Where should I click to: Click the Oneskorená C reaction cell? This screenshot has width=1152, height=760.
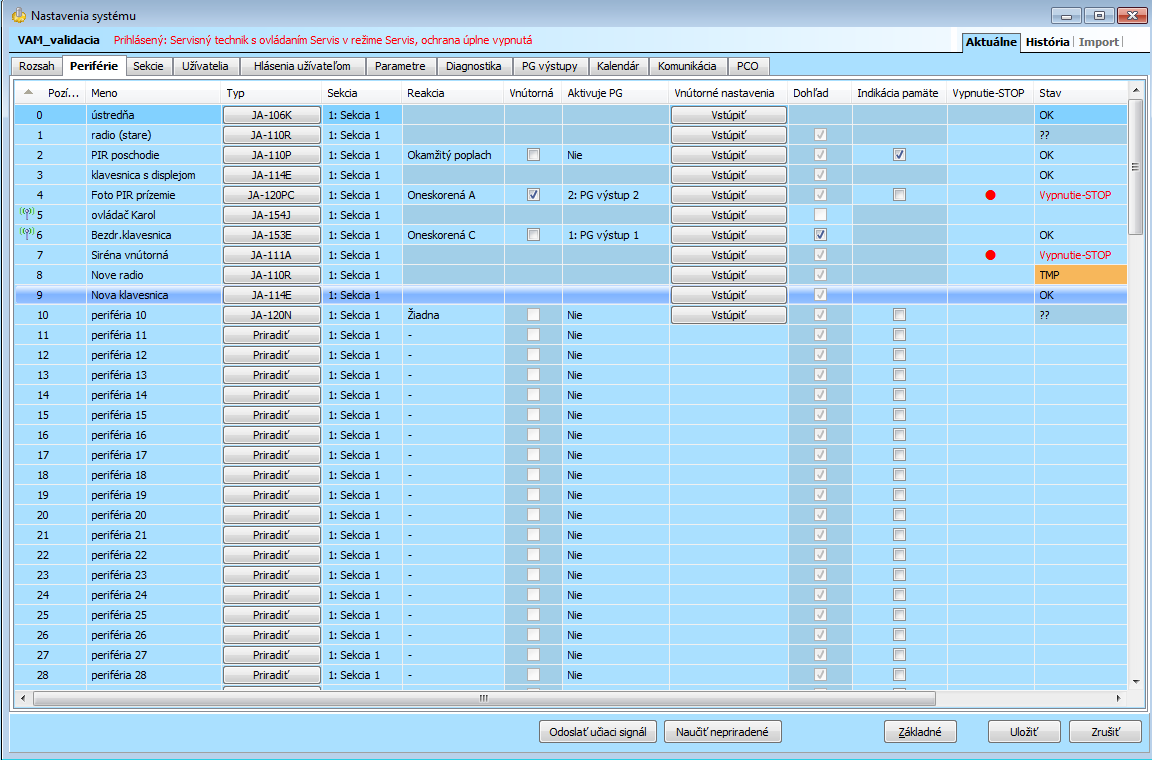click(453, 235)
